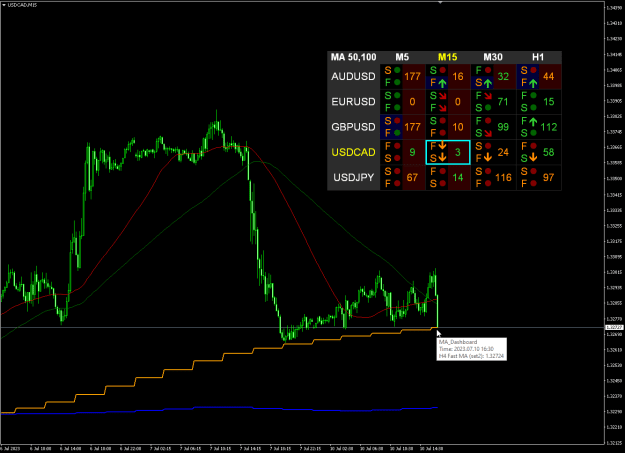Click red dot beside F in USDCAD H1
The image size is (625, 453).
tap(533, 146)
